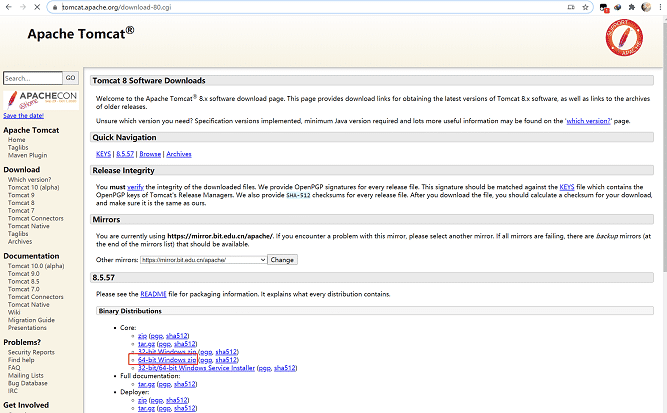Download the 64-bit Windows zip
This screenshot has width=667, height=413.
click(x=165, y=360)
